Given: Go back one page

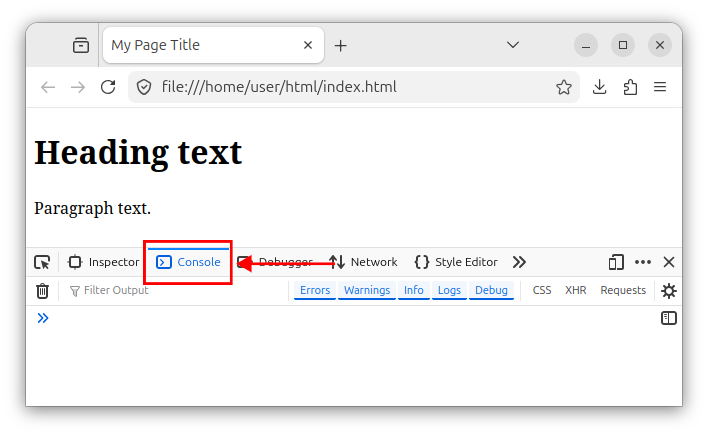Looking at the screenshot, I should tap(48, 87).
